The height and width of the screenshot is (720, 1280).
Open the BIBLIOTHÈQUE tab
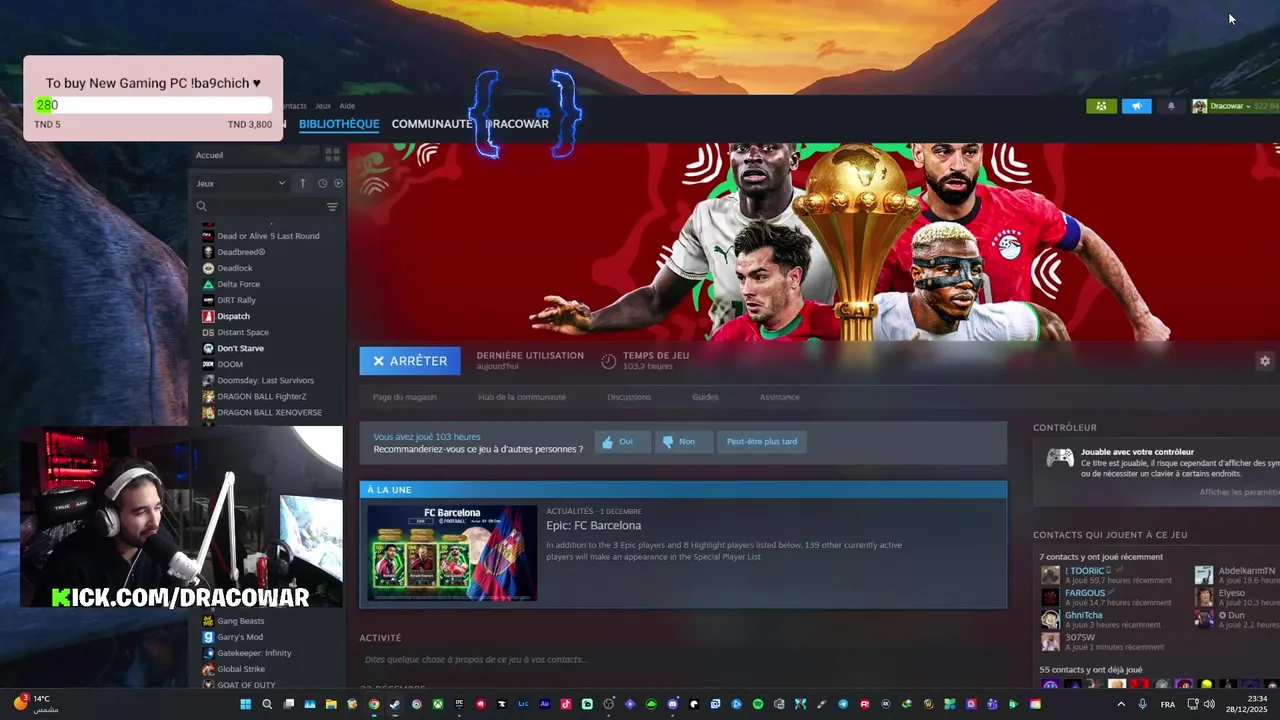click(339, 124)
